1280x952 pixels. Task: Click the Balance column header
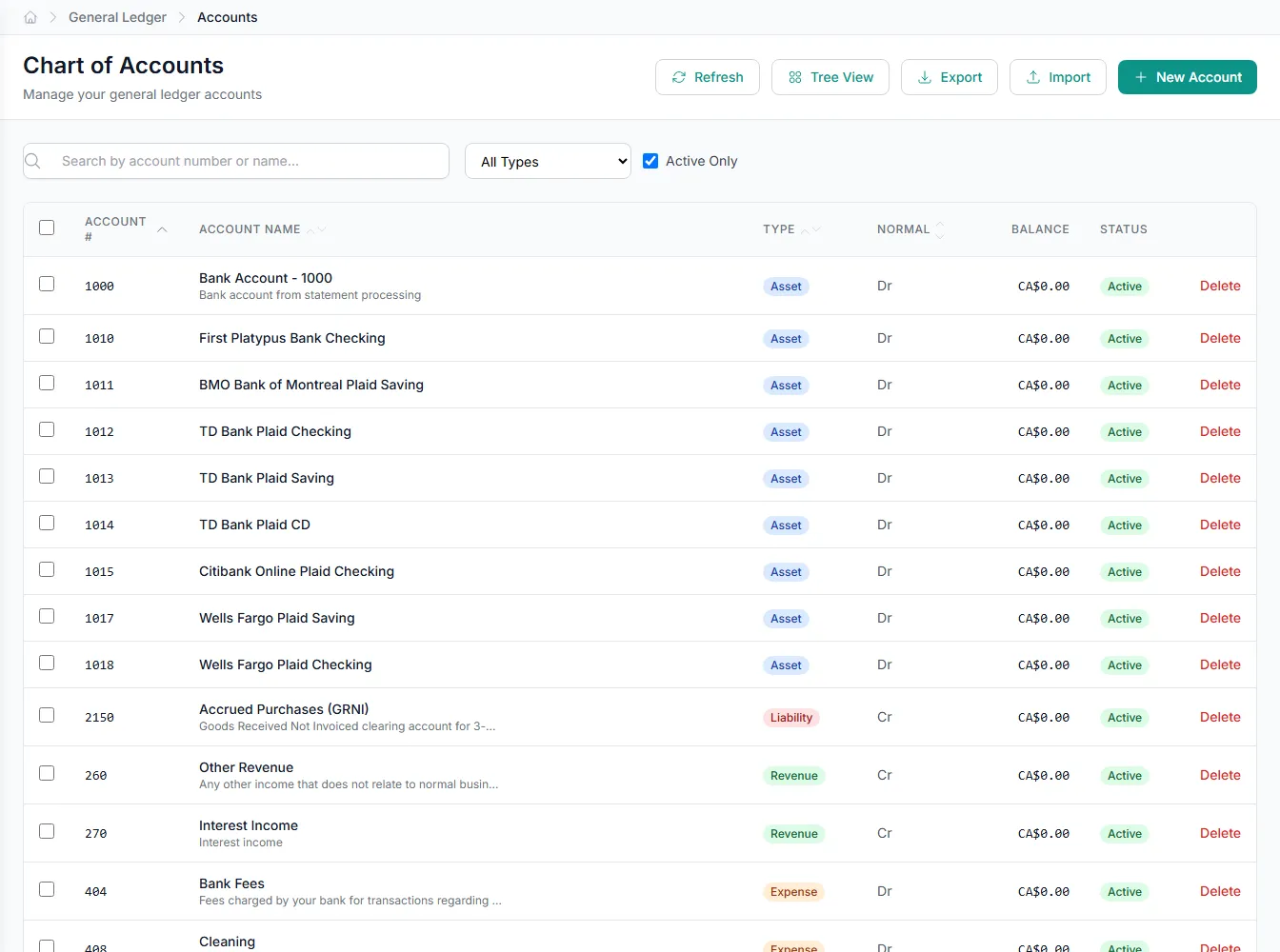(1040, 229)
